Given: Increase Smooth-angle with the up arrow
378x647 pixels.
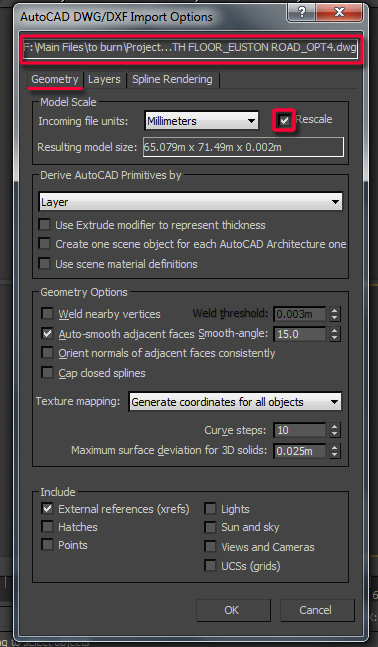Looking at the screenshot, I should [x=335, y=330].
